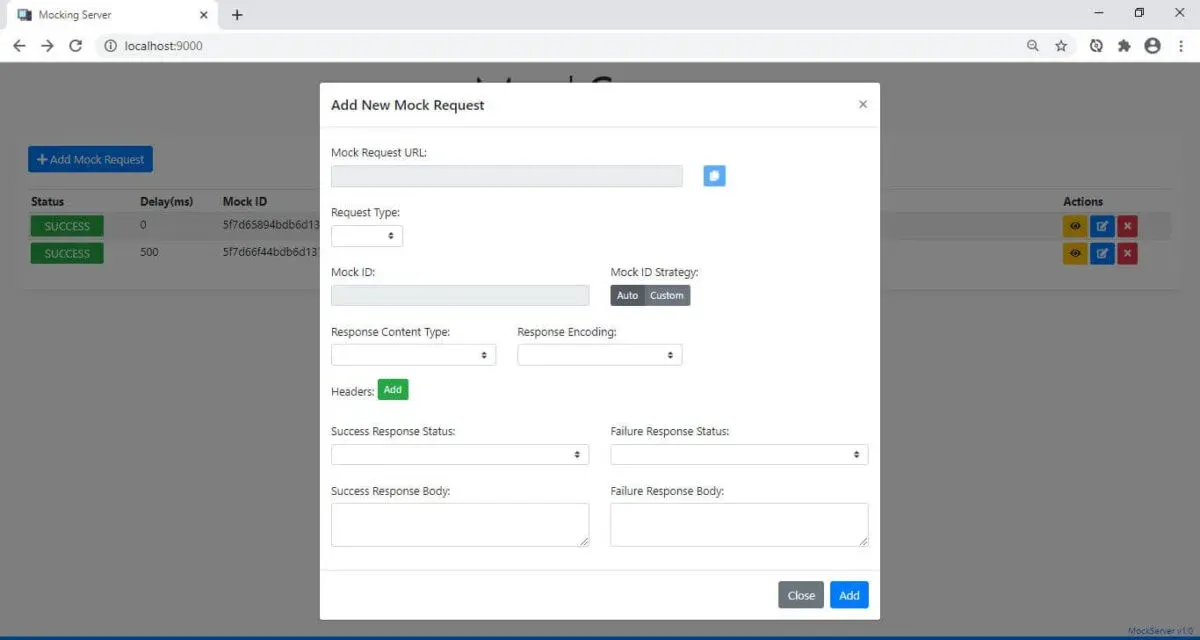
Task: Close the dialog using the Close button
Action: tap(800, 594)
